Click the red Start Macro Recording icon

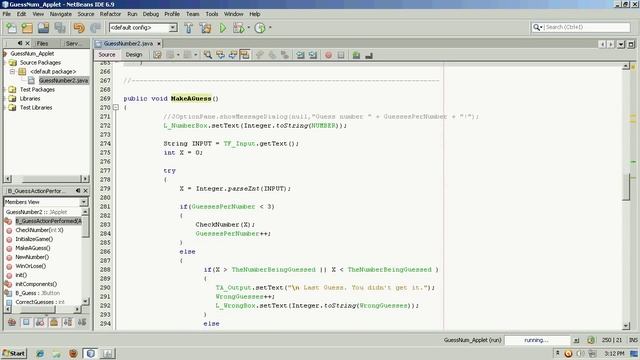click(329, 55)
